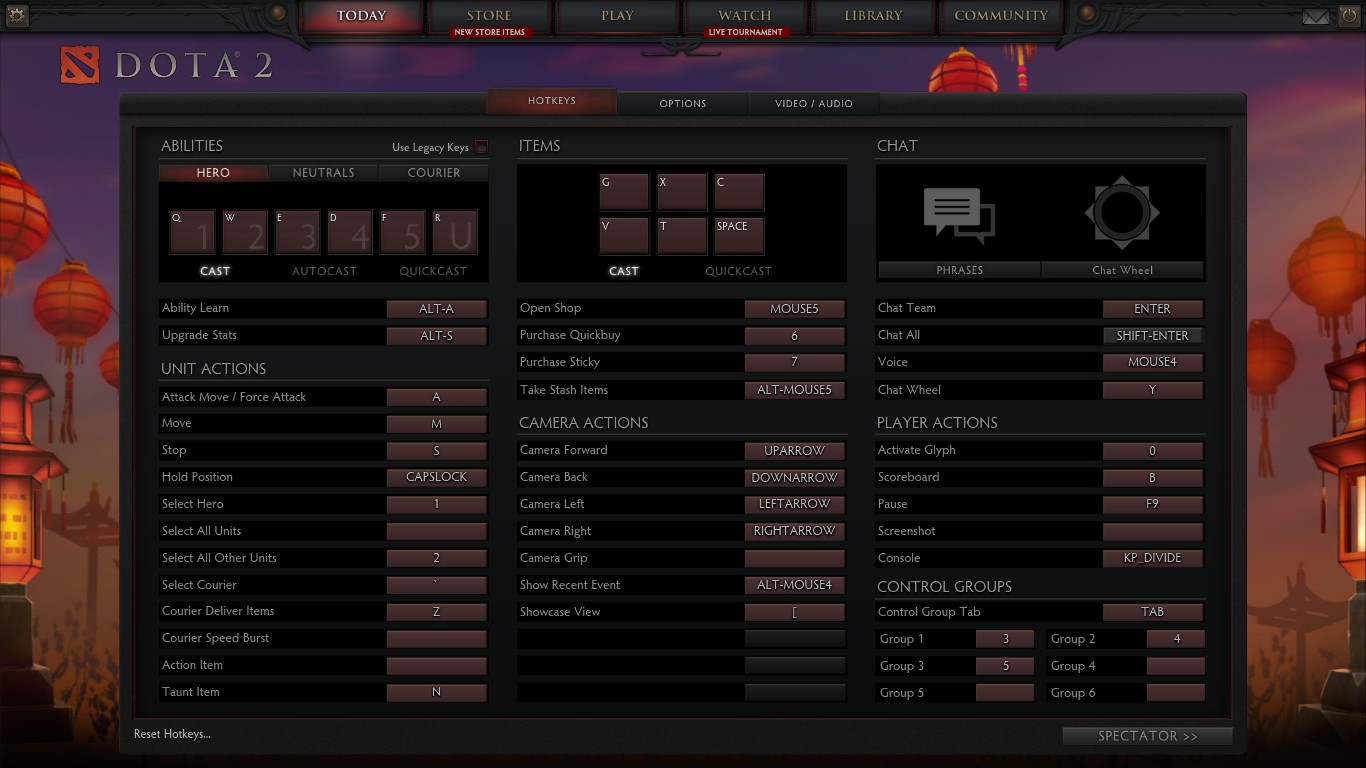Open the Community tab
1366x768 pixels.
(x=1001, y=17)
